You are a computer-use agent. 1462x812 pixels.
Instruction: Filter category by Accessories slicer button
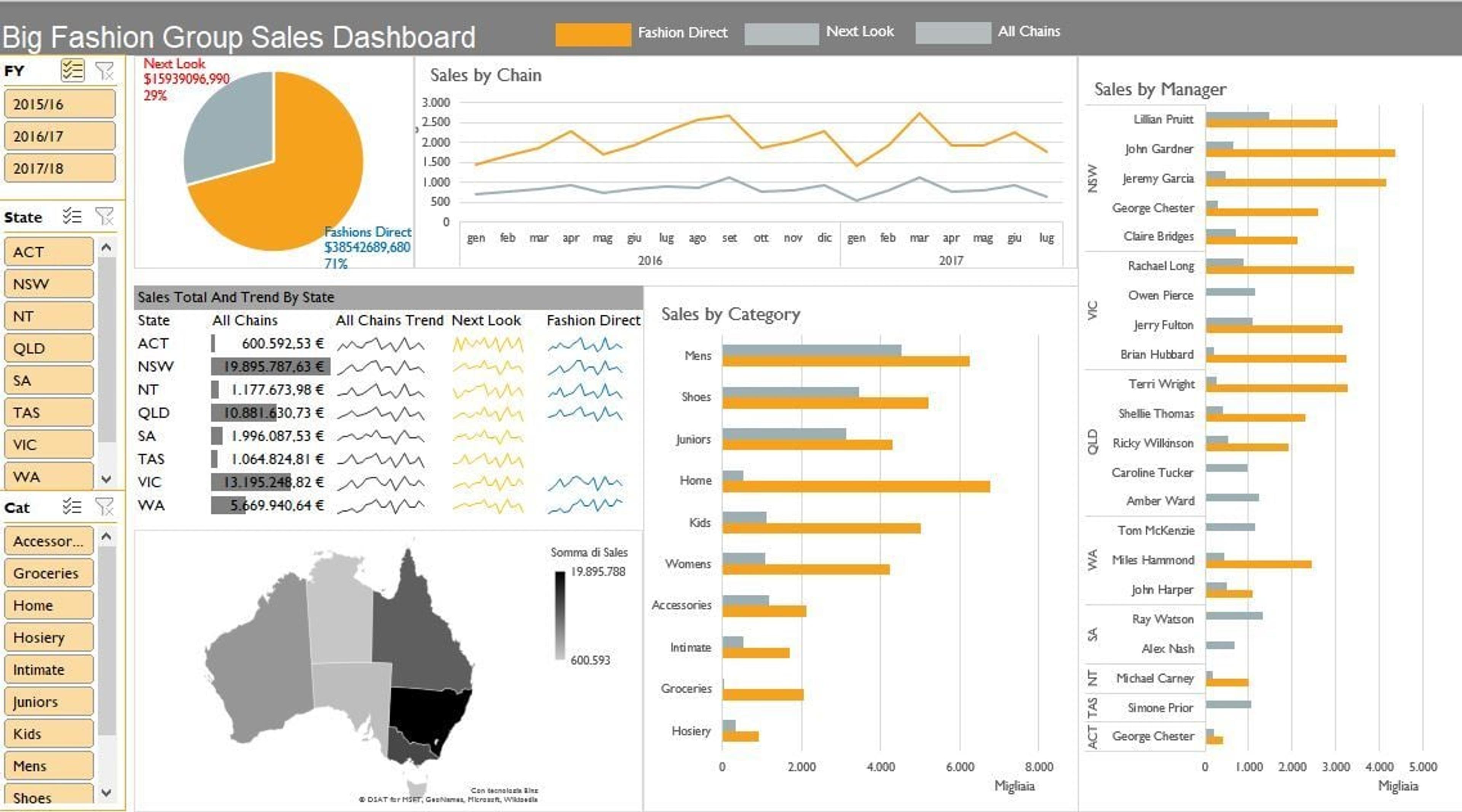click(49, 541)
